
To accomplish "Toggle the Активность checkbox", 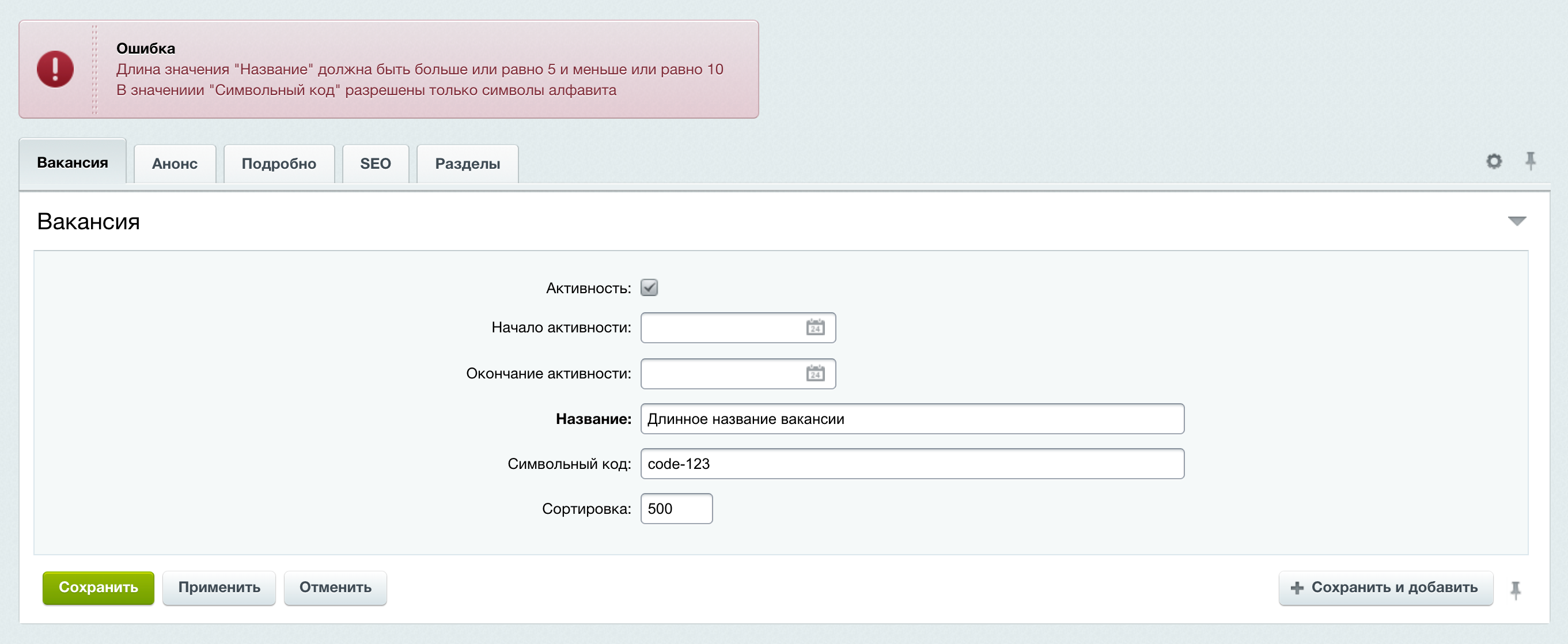I will click(649, 287).
